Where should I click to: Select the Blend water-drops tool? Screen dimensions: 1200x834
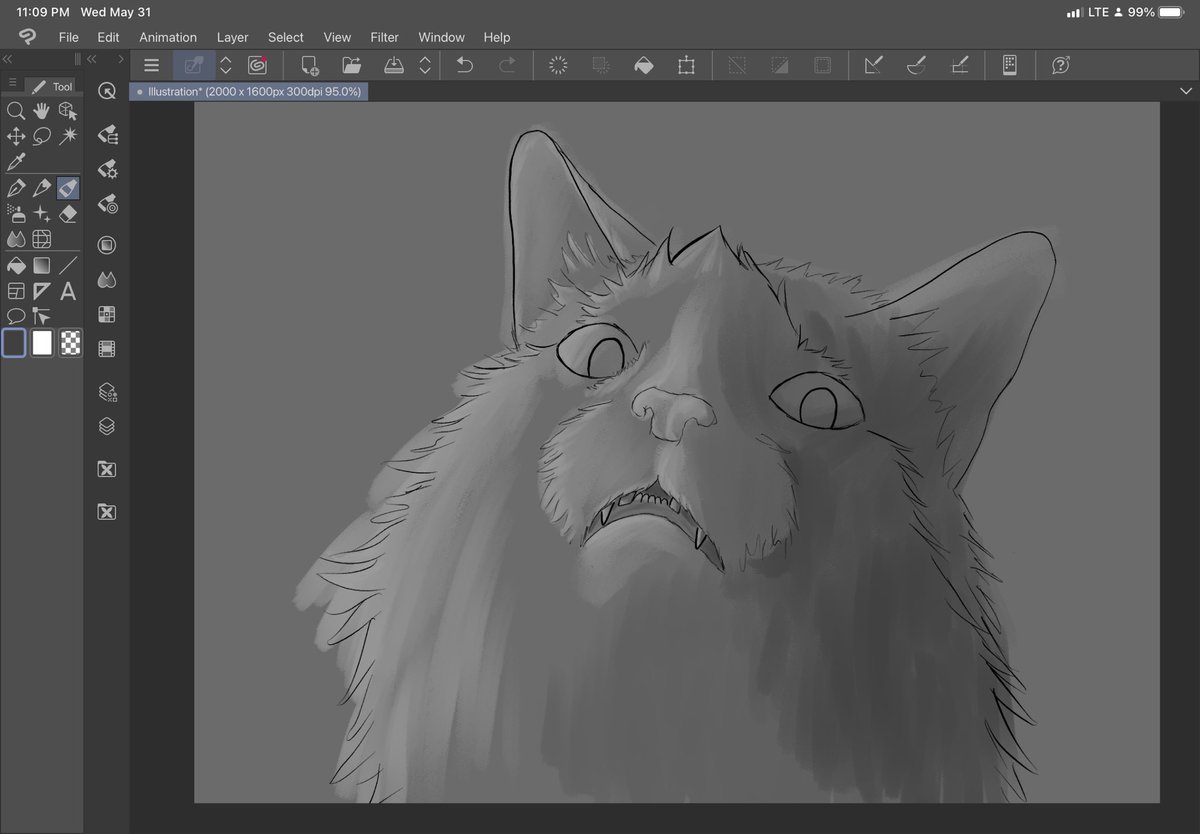[x=15, y=239]
